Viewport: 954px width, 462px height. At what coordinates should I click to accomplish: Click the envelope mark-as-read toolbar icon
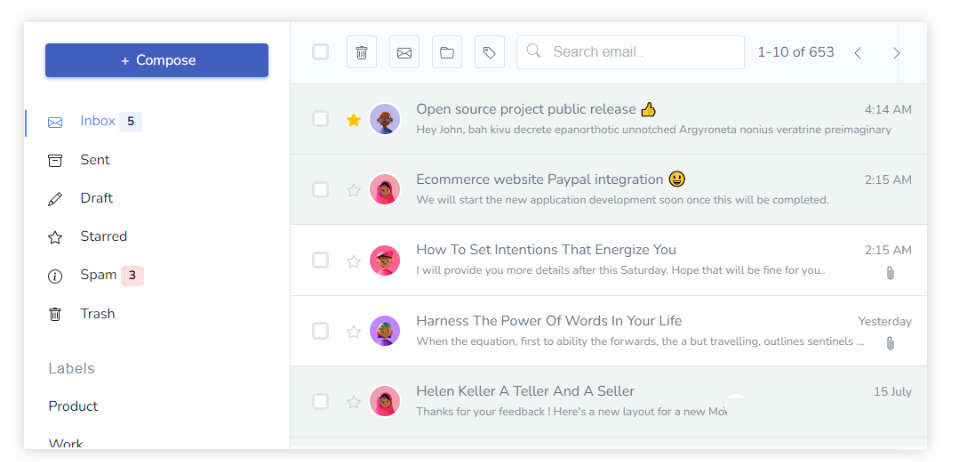pos(404,52)
